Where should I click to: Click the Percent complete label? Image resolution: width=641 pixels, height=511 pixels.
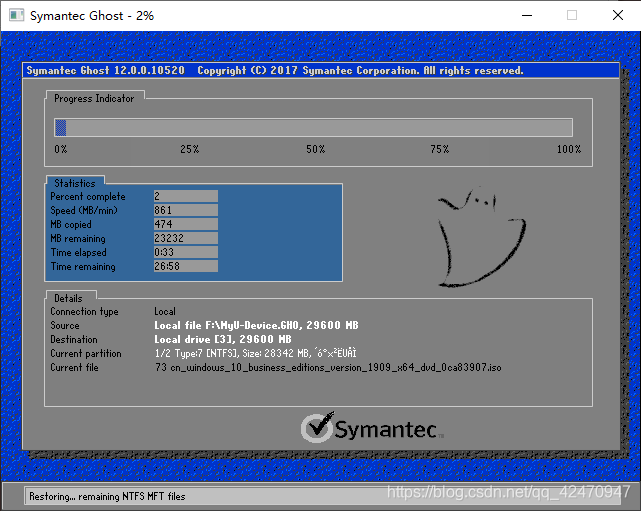(x=88, y=197)
